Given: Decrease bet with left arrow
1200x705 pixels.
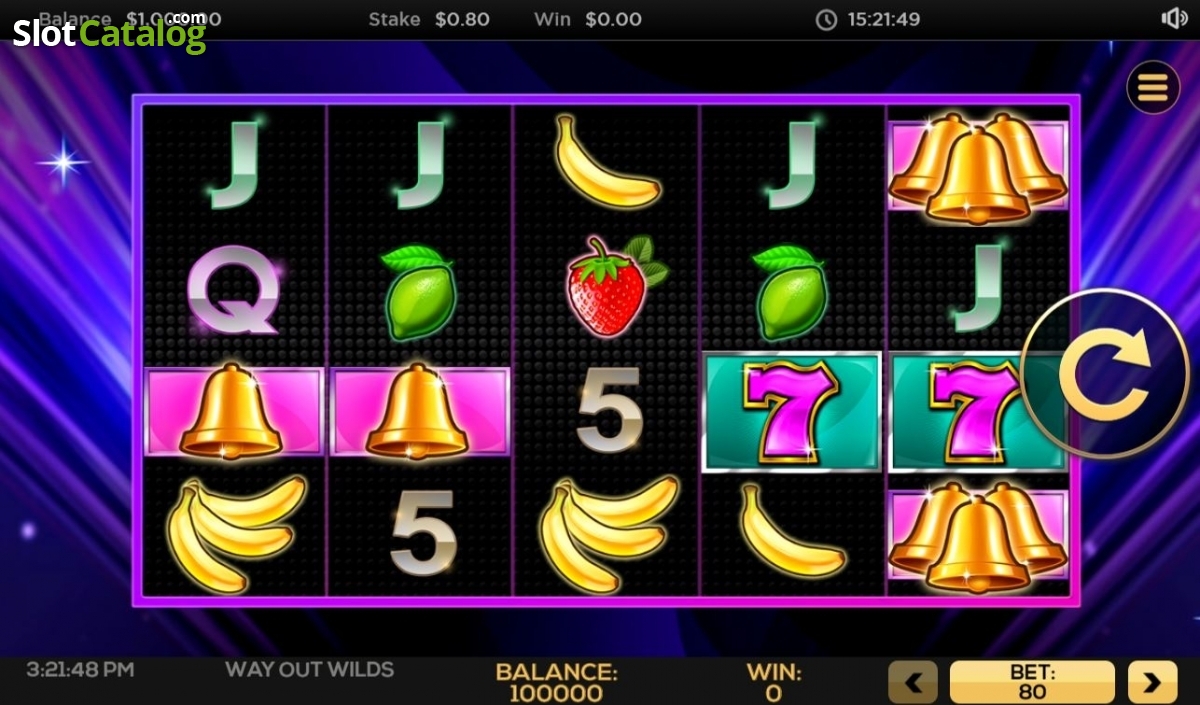Looking at the screenshot, I should pyautogui.click(x=913, y=682).
